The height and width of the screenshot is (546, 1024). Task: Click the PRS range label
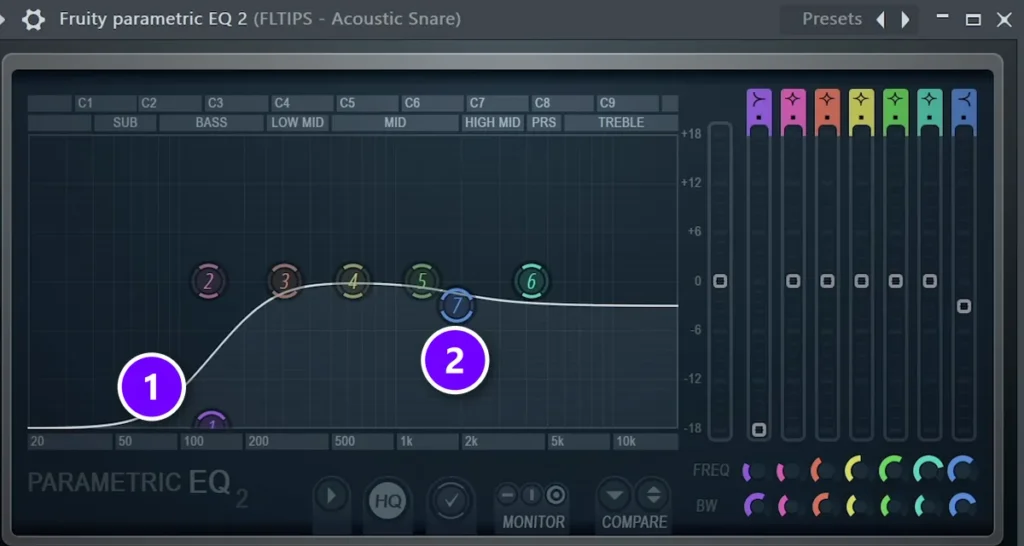click(x=544, y=122)
